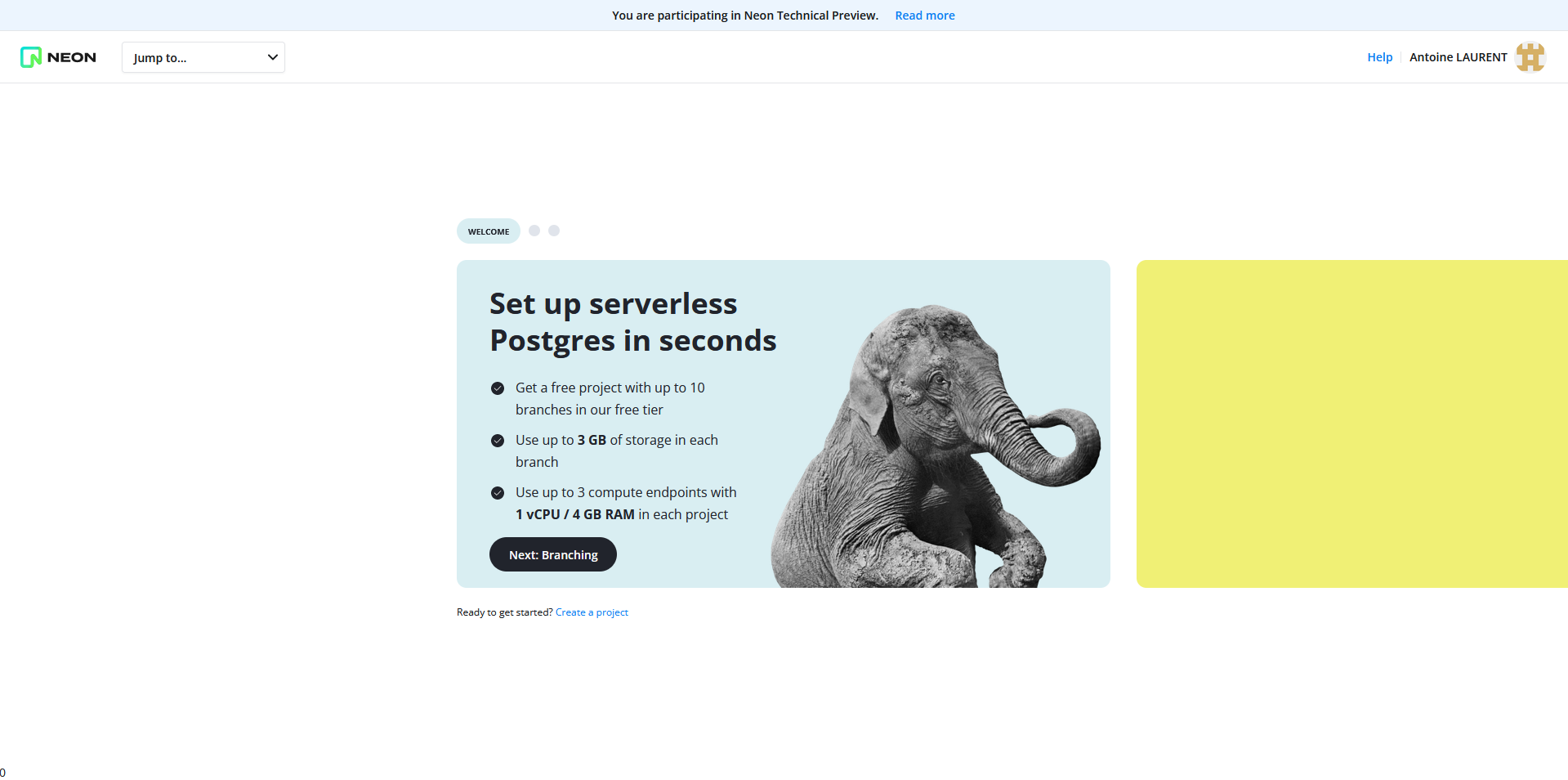Click the elephant illustration
1568x780 pixels.
tap(936, 446)
